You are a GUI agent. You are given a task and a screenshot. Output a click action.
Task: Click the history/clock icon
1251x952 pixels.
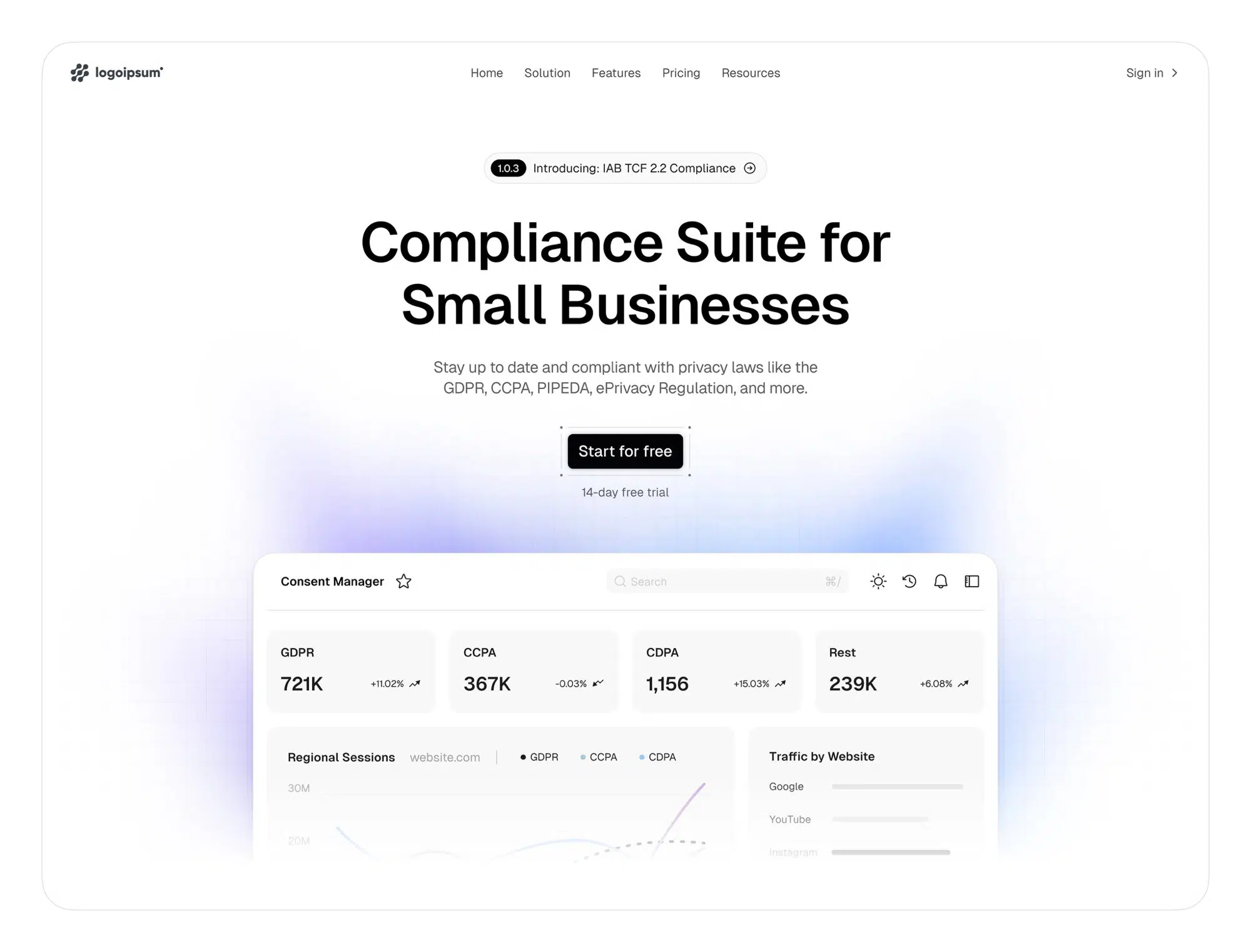(x=908, y=581)
